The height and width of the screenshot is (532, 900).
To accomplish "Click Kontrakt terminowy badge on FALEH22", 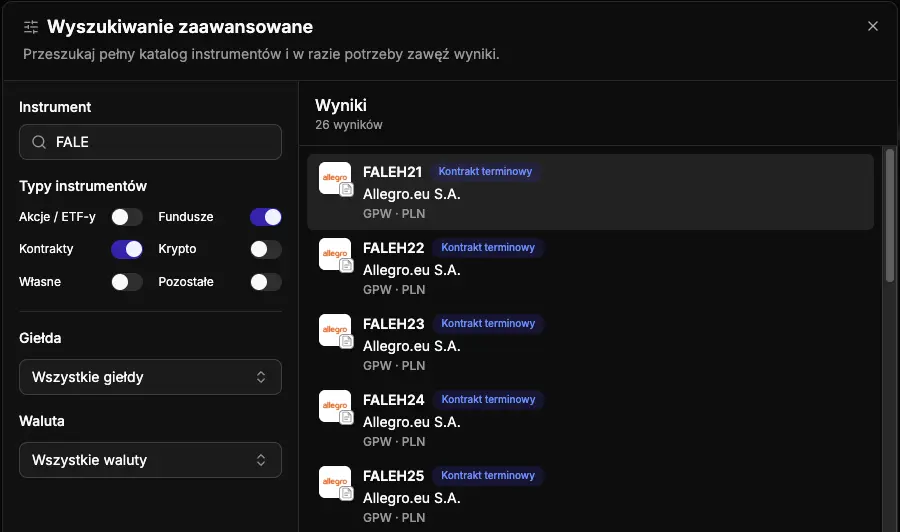I will point(488,247).
